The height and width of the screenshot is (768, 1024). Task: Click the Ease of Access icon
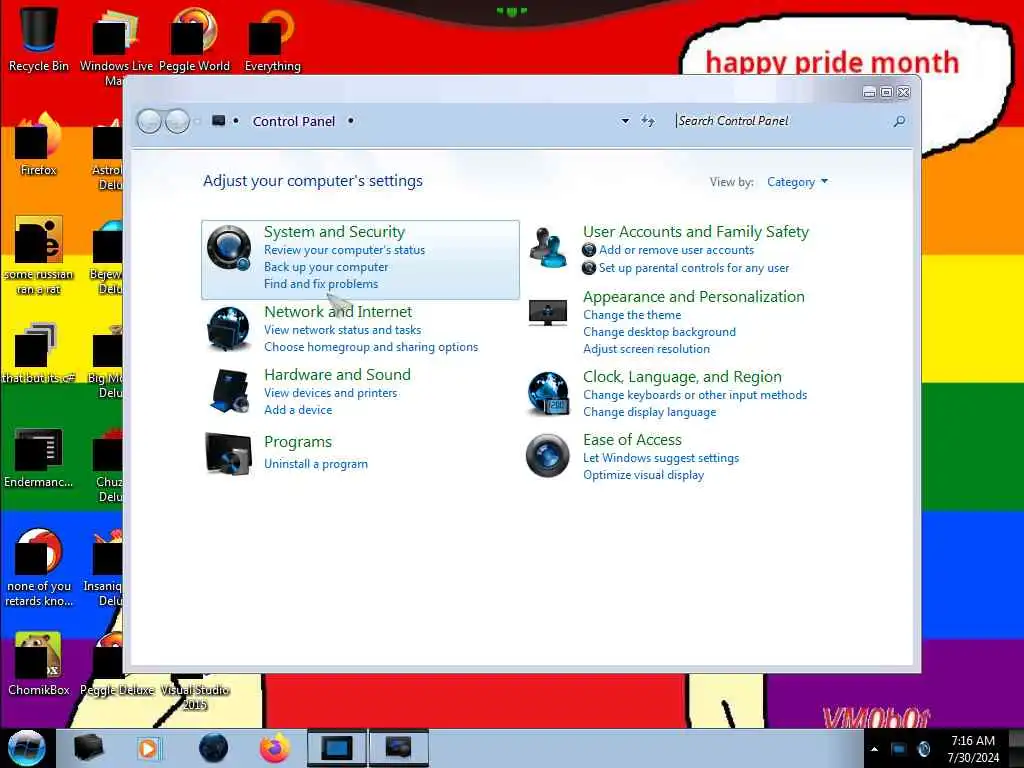click(547, 455)
